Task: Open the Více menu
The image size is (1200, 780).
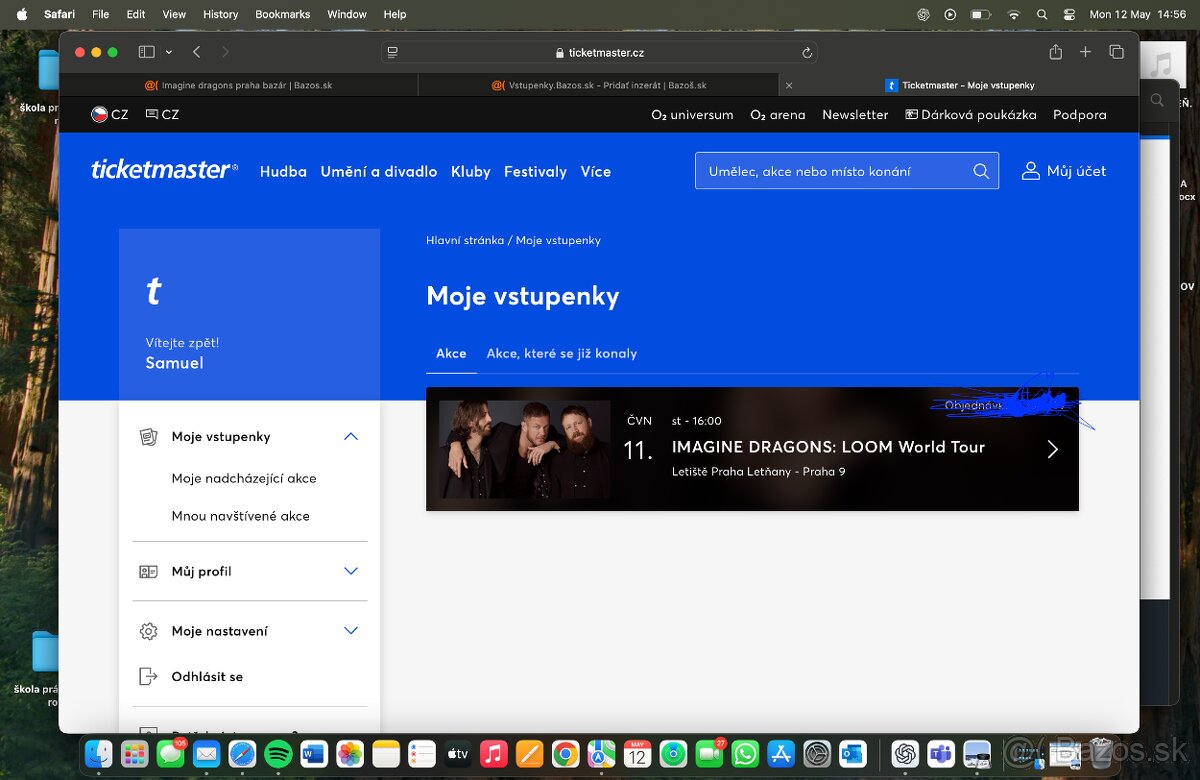Action: pyautogui.click(x=596, y=171)
